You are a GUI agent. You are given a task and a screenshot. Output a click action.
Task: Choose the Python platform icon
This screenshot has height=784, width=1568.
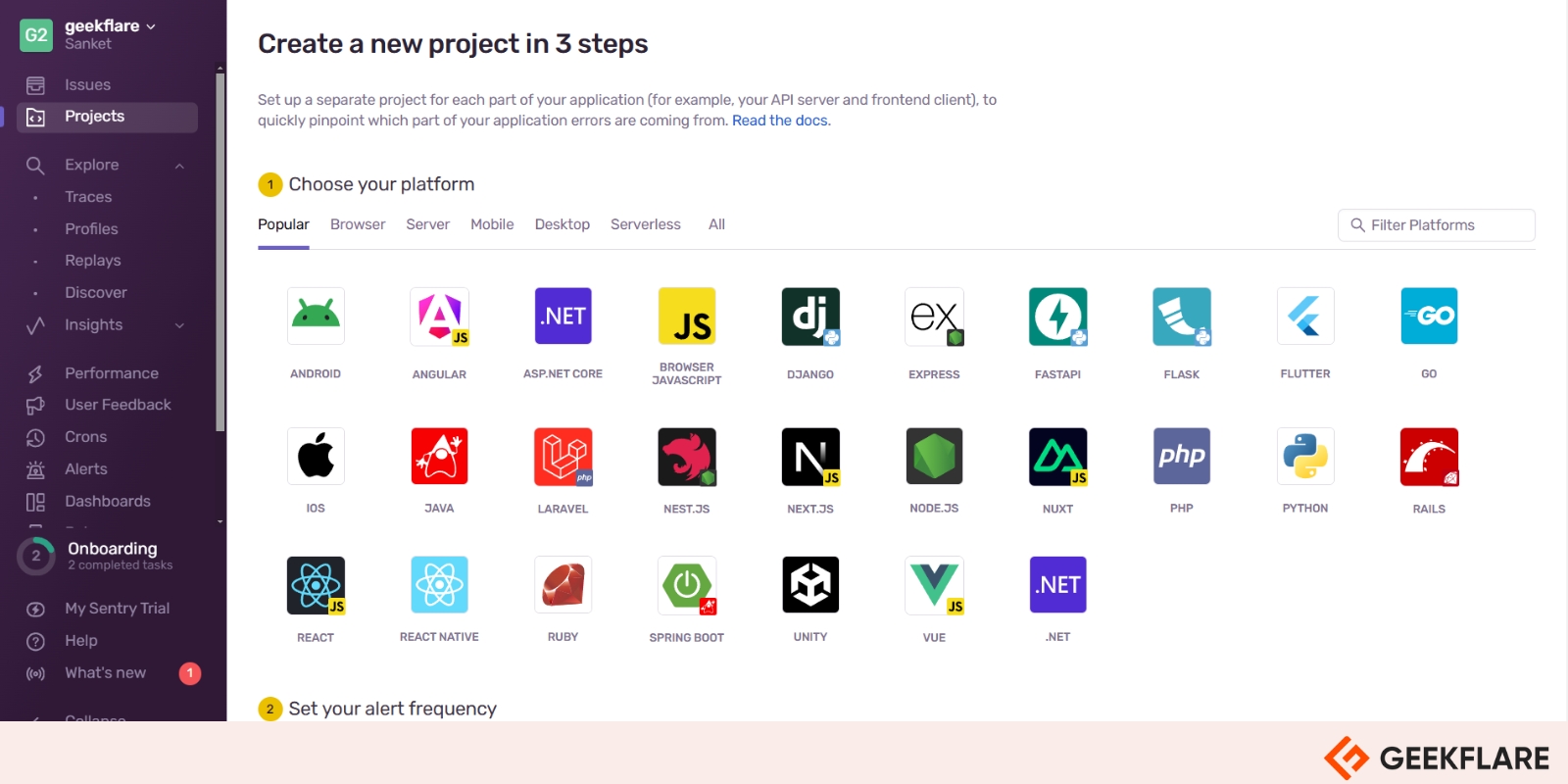[1305, 457]
